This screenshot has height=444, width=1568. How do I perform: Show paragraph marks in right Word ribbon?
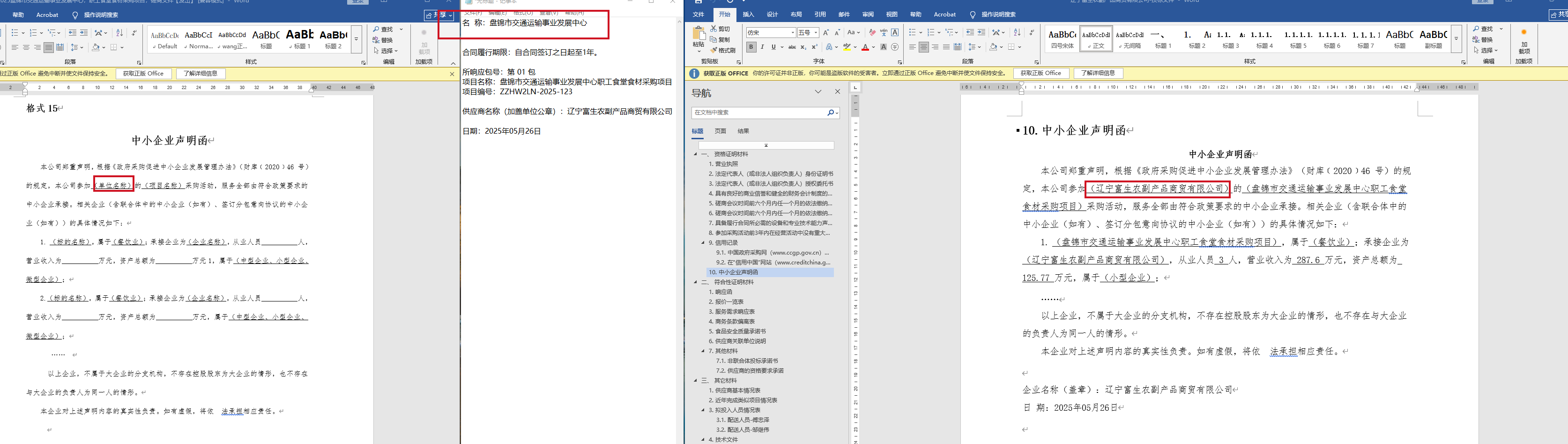(1031, 32)
